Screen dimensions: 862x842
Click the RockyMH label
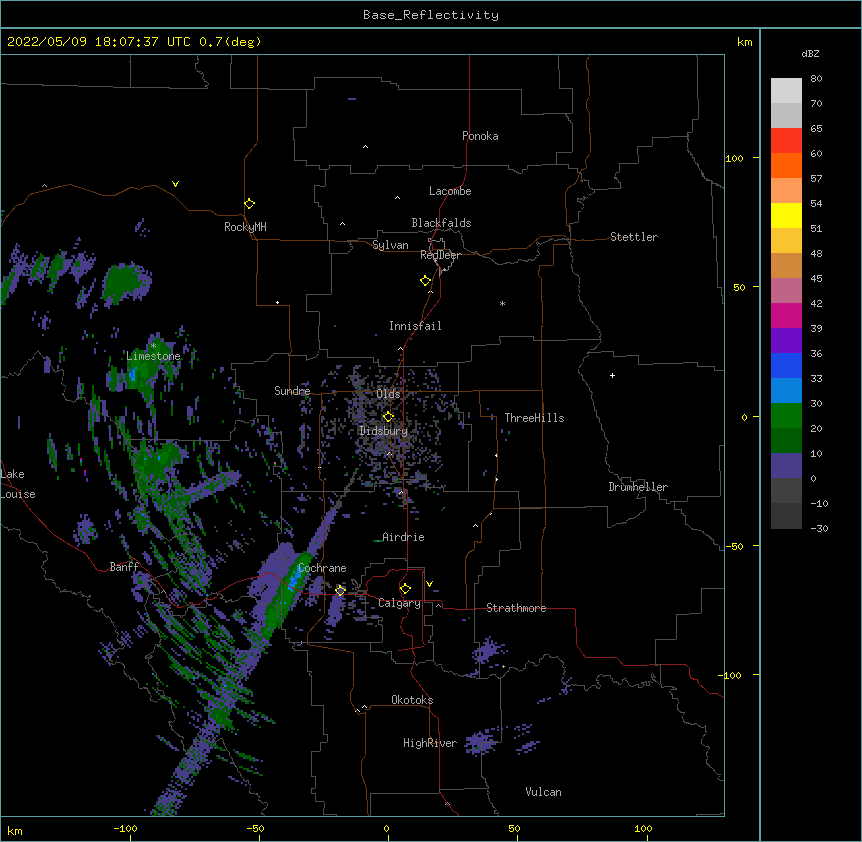click(245, 227)
